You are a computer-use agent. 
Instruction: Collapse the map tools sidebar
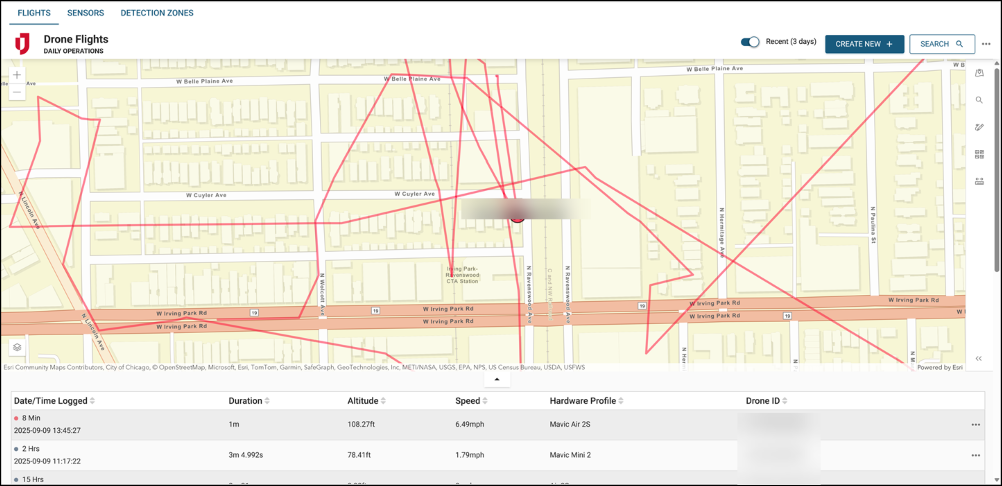[x=979, y=358]
